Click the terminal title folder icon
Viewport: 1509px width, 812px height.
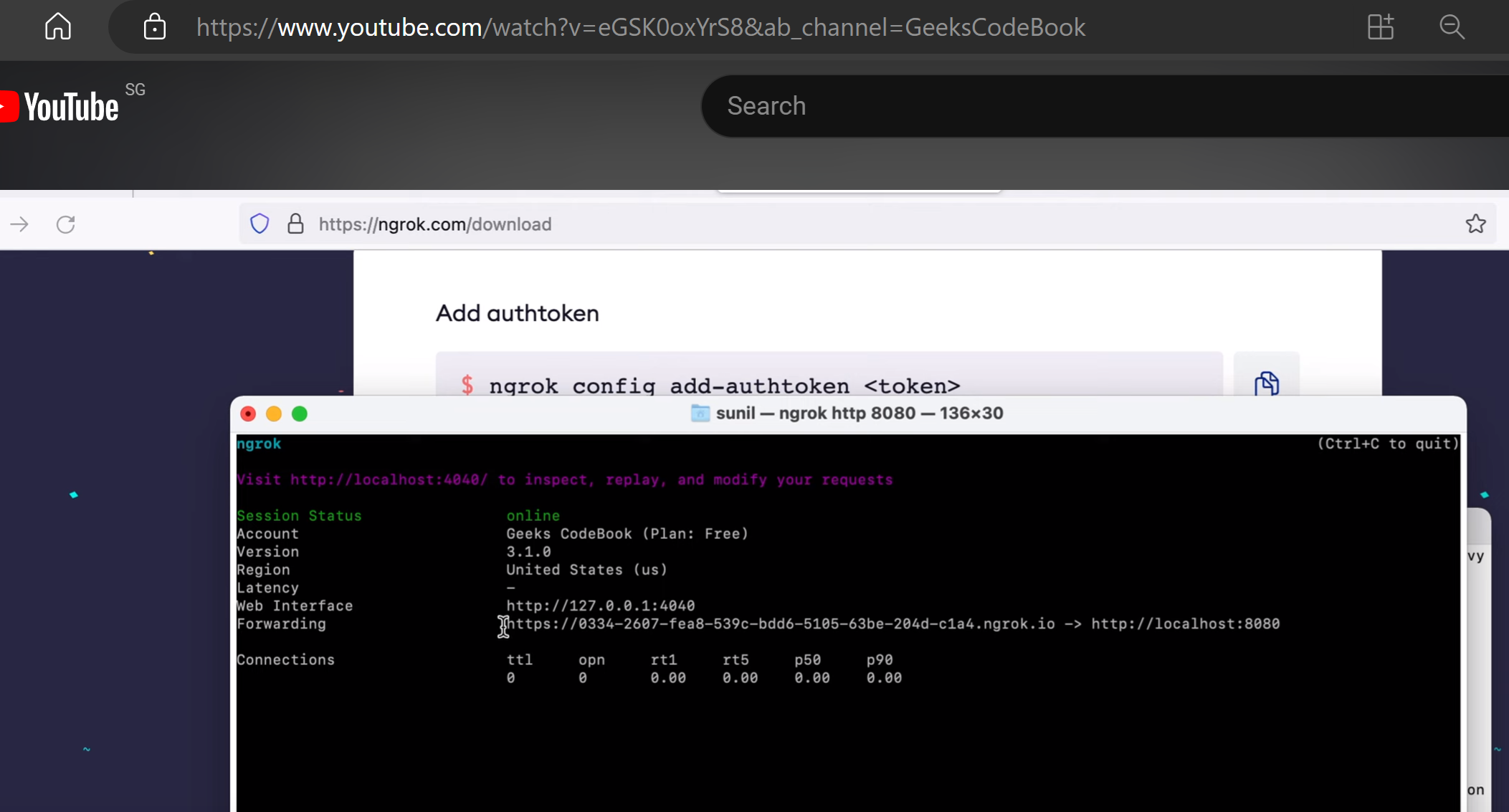coord(700,413)
